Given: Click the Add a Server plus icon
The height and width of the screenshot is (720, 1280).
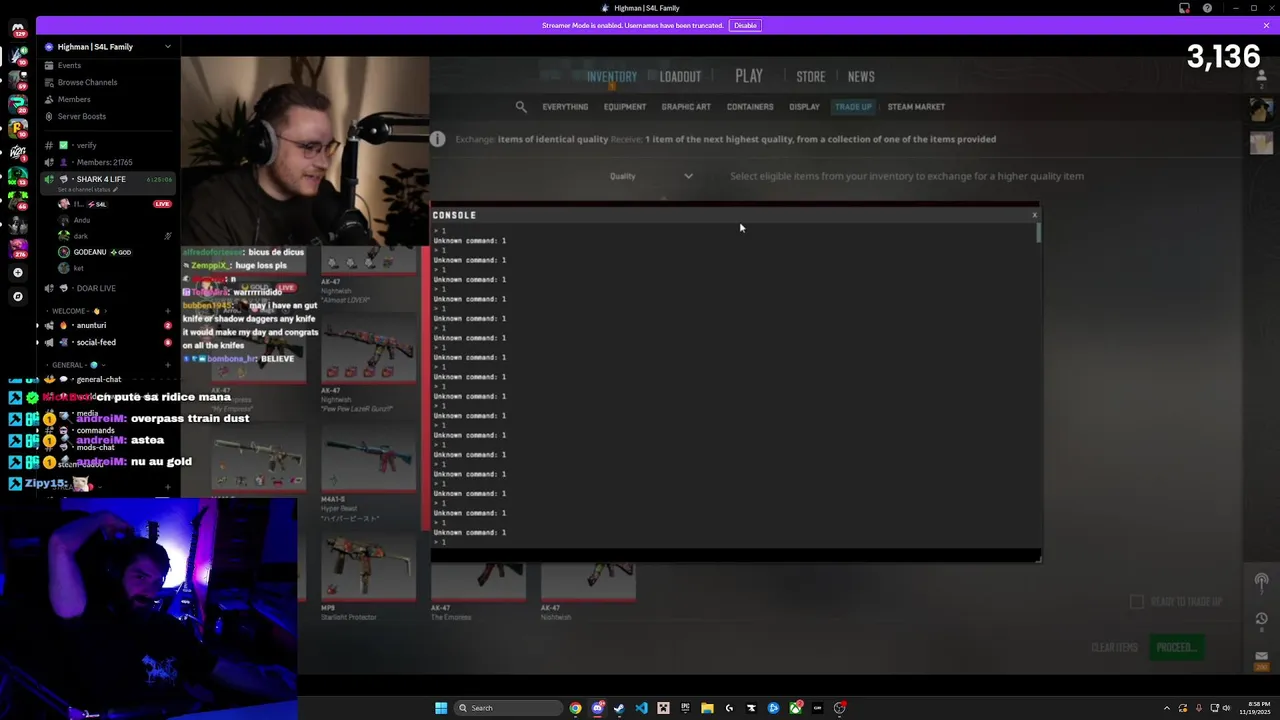Looking at the screenshot, I should pyautogui.click(x=17, y=273).
